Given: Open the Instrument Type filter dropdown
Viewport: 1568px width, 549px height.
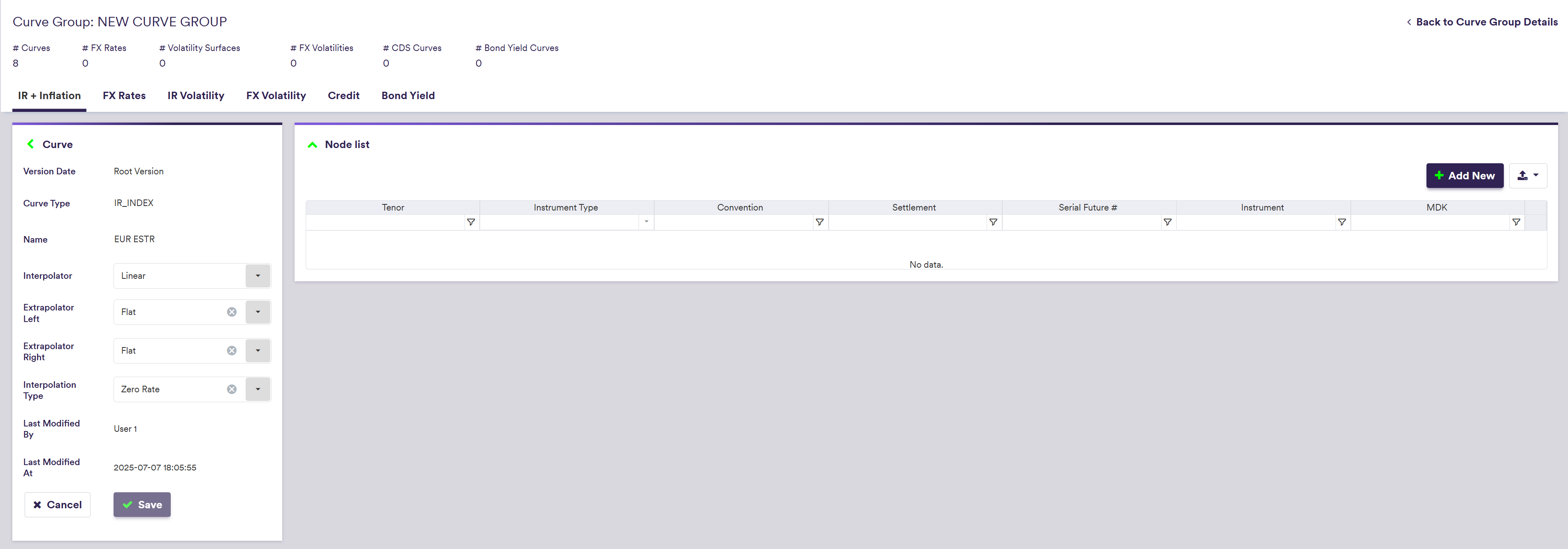Looking at the screenshot, I should 646,222.
